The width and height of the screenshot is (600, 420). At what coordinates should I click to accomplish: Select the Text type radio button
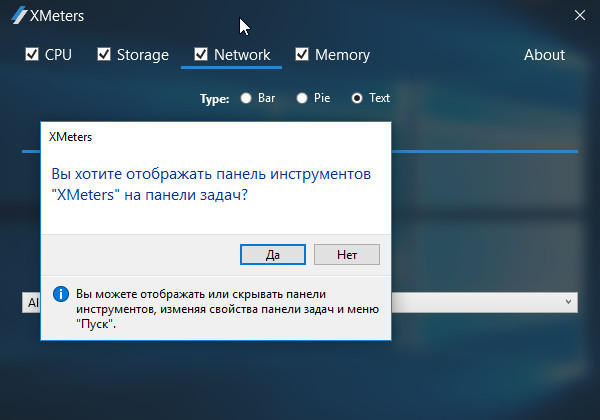point(357,98)
